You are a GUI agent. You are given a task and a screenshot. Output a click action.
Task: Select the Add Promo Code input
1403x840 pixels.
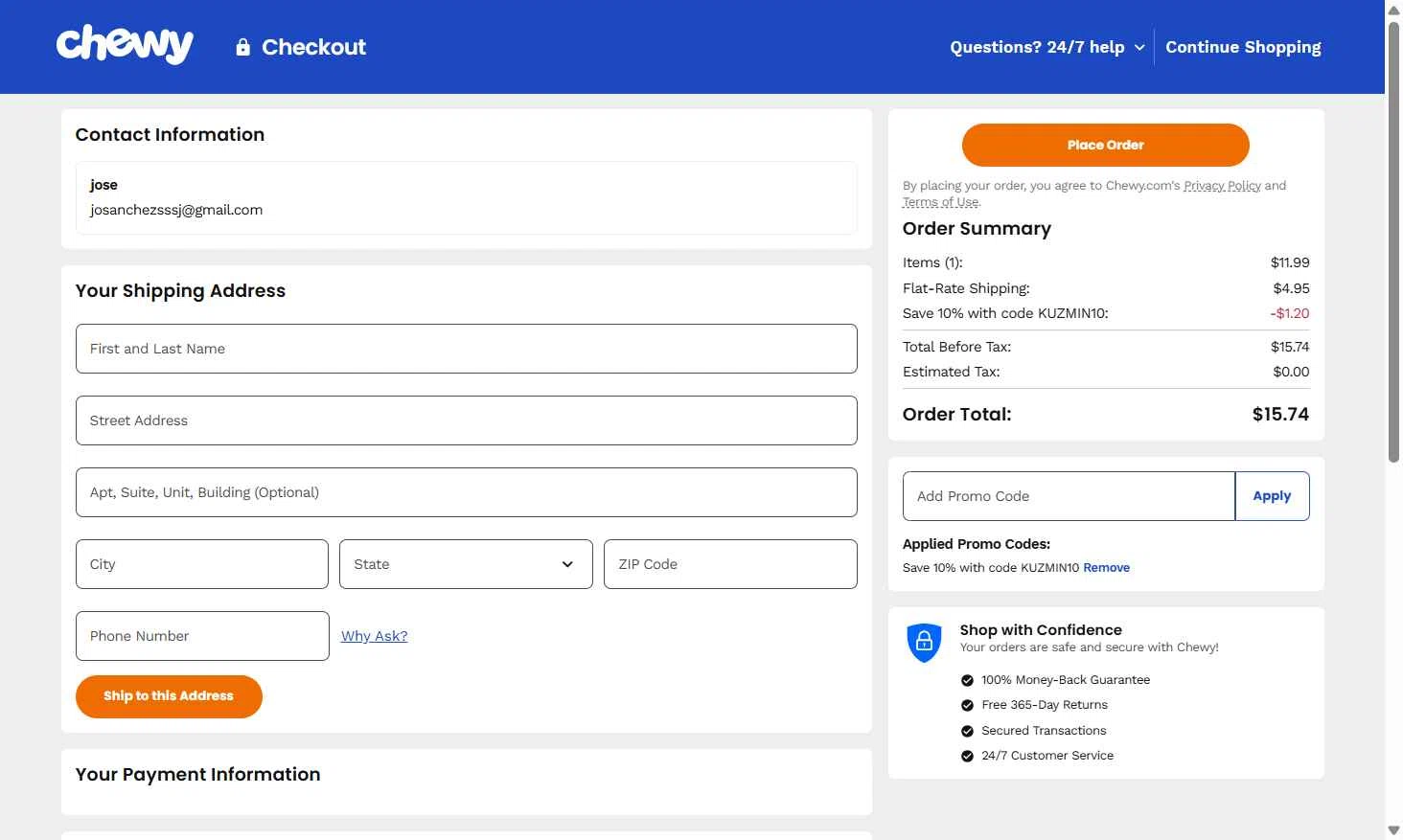[x=1068, y=496]
